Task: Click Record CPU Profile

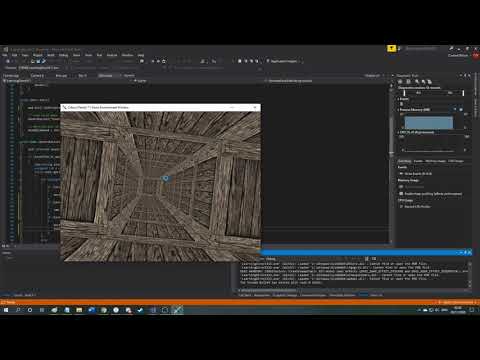Action: 415,207
